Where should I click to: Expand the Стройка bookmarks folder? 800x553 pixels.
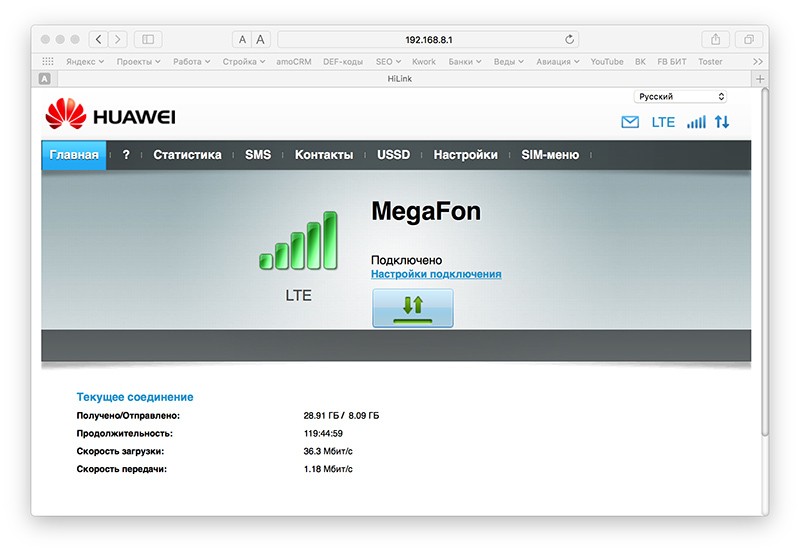click(244, 61)
